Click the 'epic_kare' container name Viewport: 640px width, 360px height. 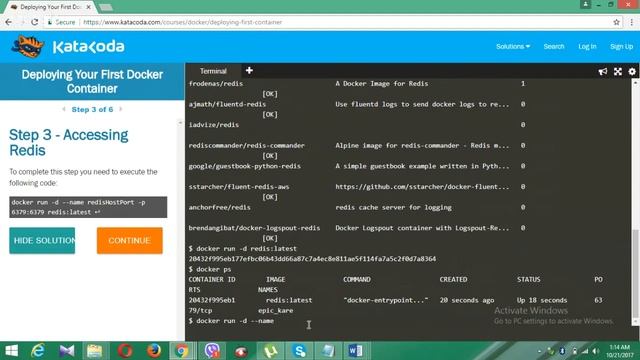pos(276,311)
